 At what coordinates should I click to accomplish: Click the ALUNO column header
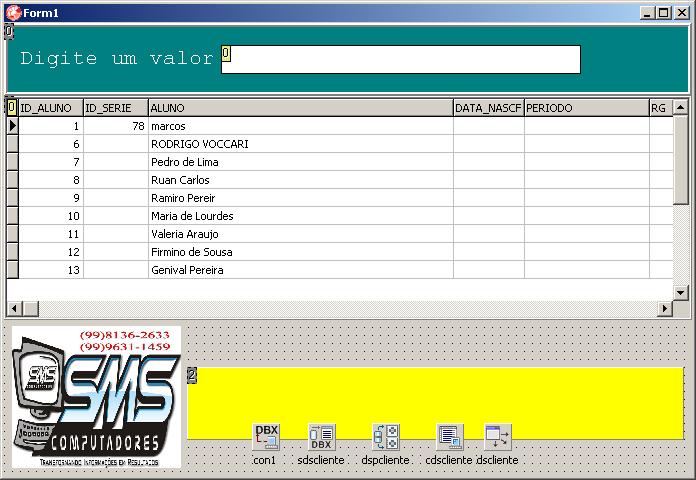[x=300, y=108]
